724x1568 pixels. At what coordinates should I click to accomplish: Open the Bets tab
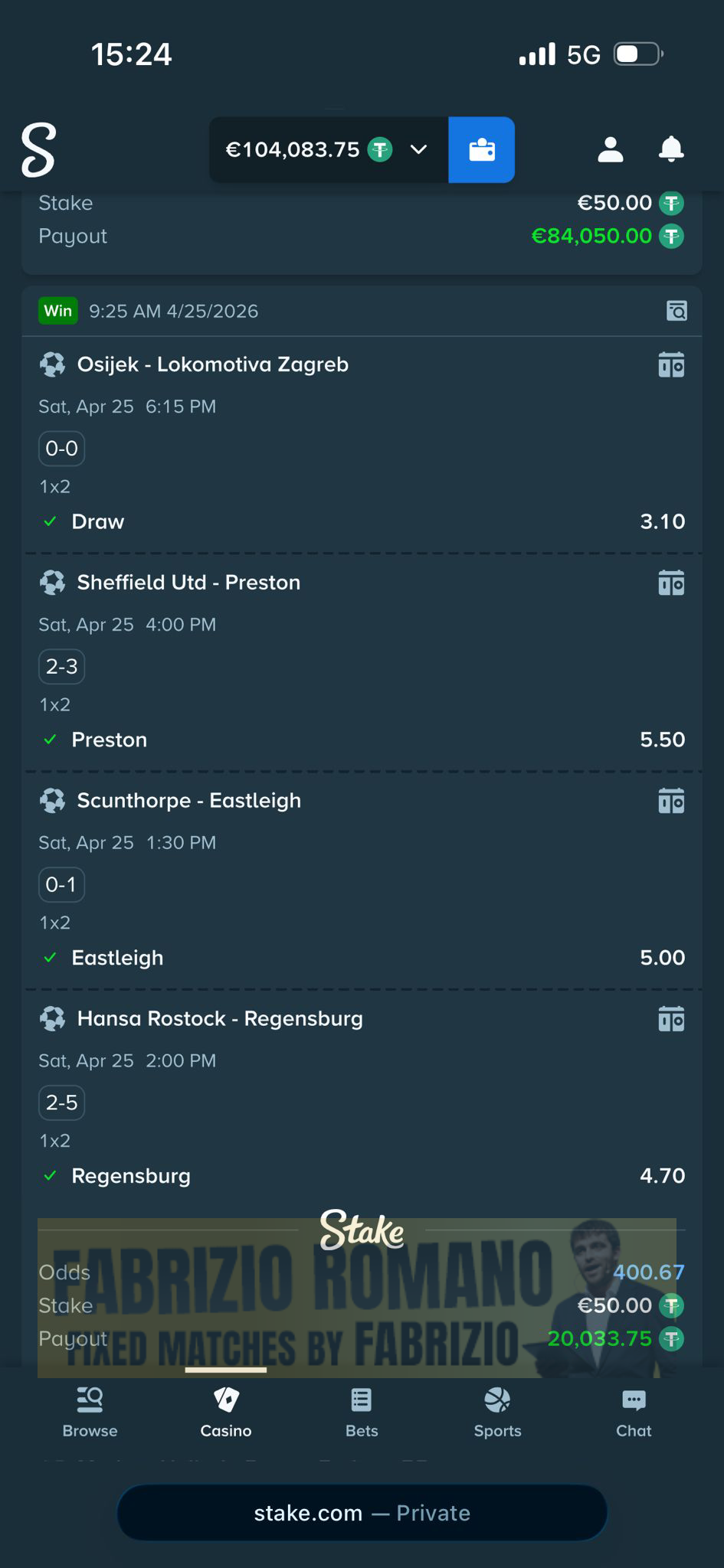[362, 1413]
